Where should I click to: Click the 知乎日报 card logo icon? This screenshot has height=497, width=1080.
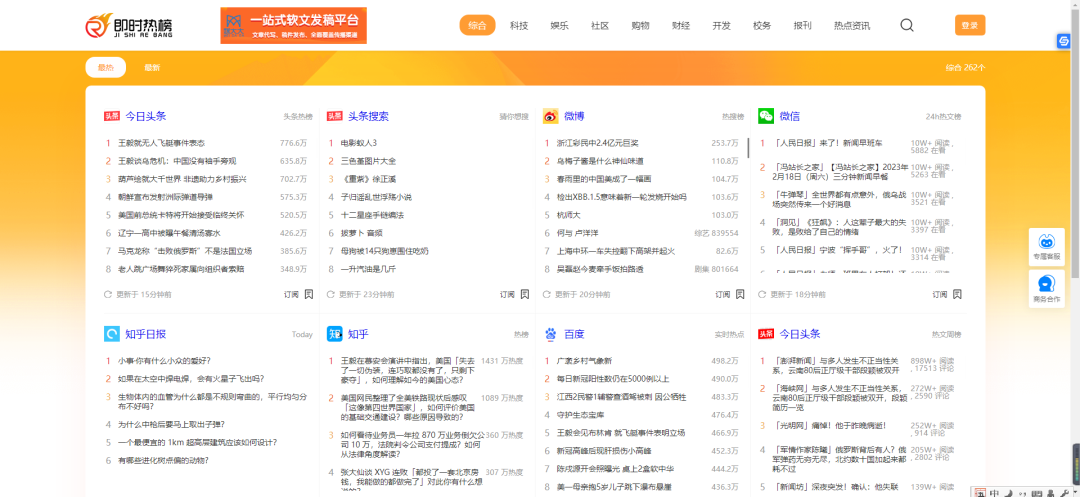112,334
